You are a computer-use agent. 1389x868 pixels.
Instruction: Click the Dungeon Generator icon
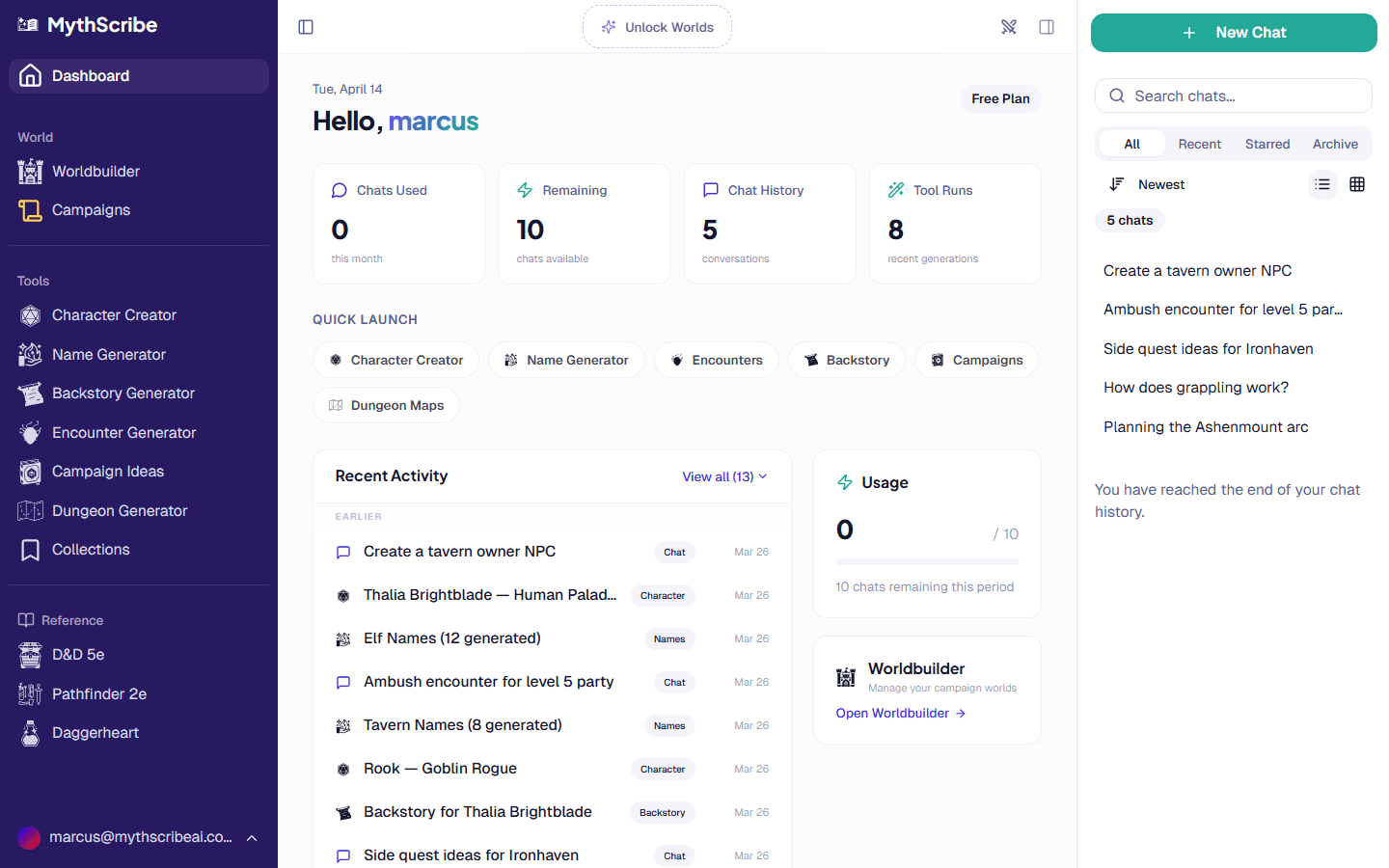(29, 510)
